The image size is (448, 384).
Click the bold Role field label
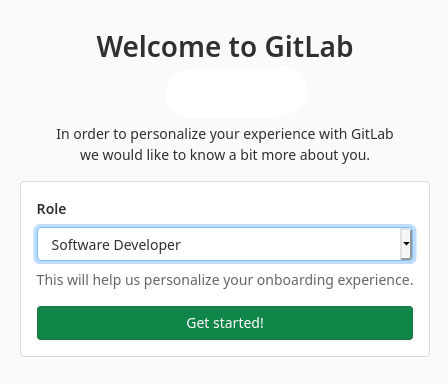[51, 209]
